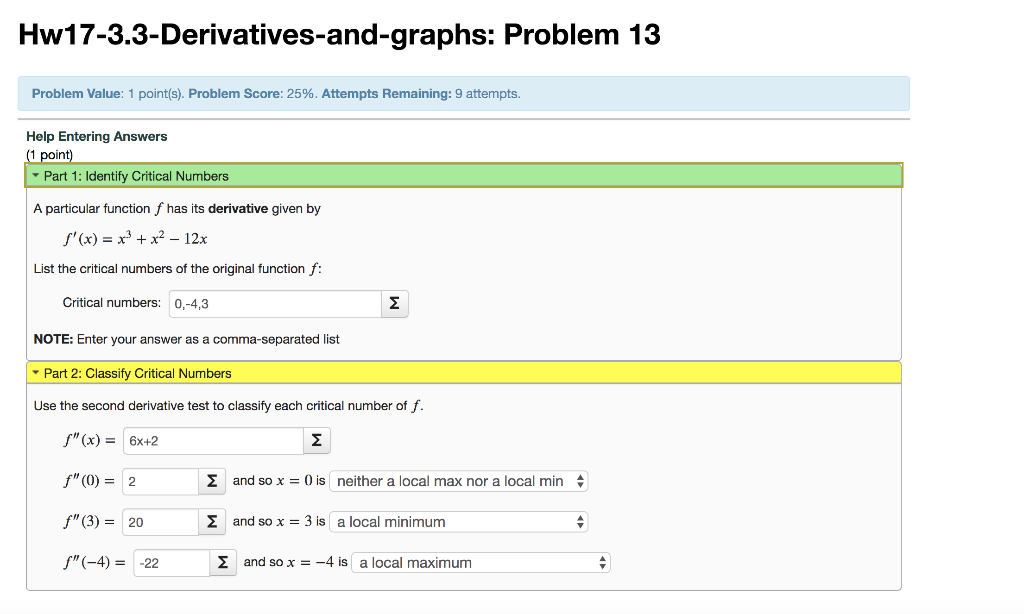Open the Help Entering Answers link
Viewport: 1024px width, 614px height.
[x=96, y=136]
